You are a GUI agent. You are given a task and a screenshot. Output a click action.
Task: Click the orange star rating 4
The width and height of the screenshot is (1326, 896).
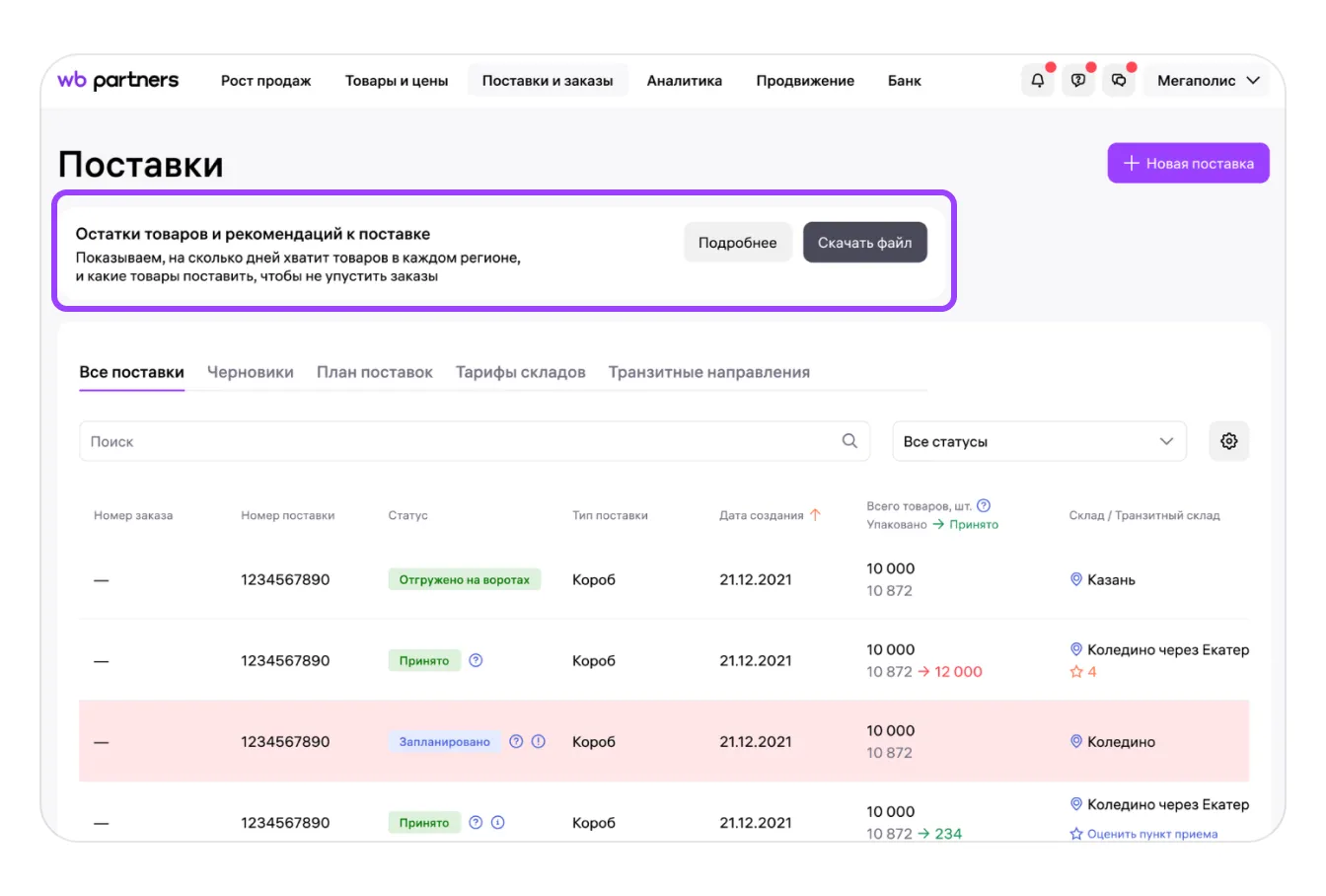1083,672
